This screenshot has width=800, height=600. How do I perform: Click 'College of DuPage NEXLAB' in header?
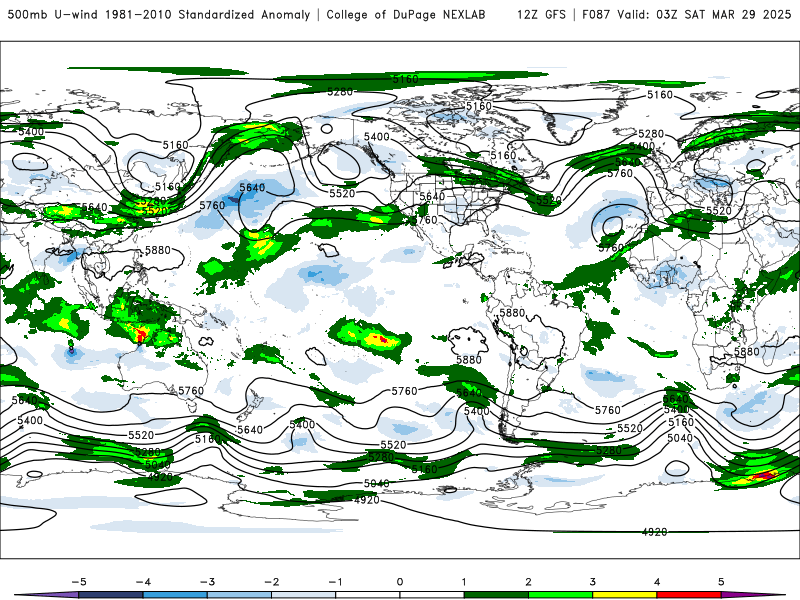406,14
